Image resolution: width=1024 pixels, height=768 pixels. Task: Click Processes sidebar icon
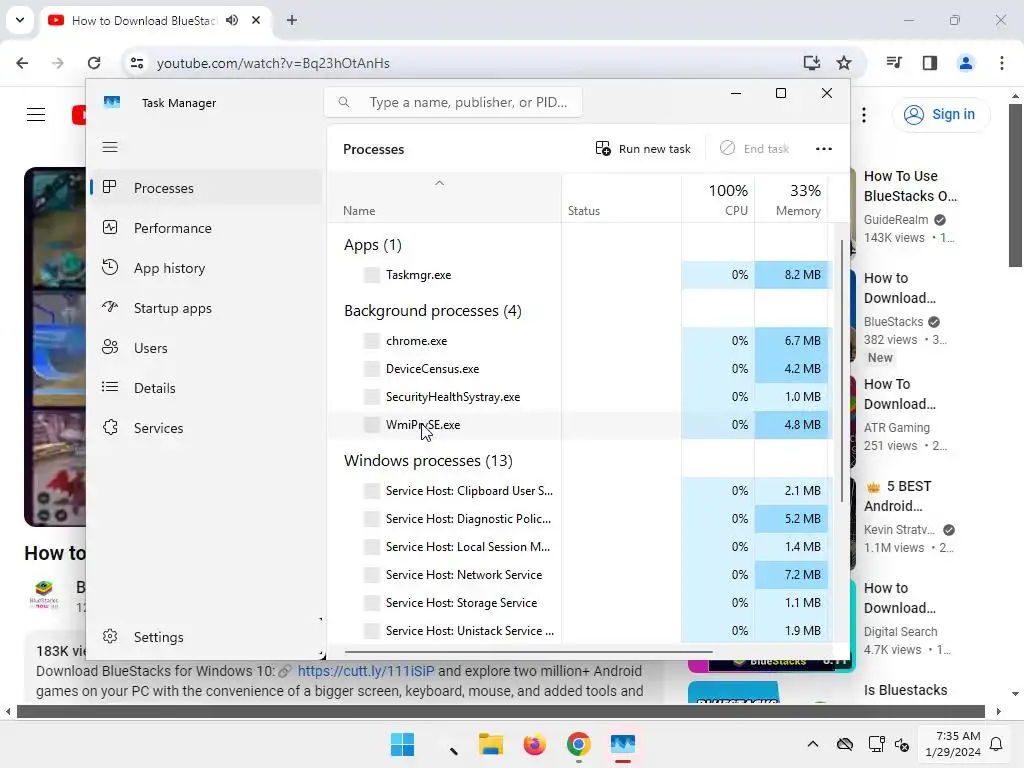tap(110, 187)
